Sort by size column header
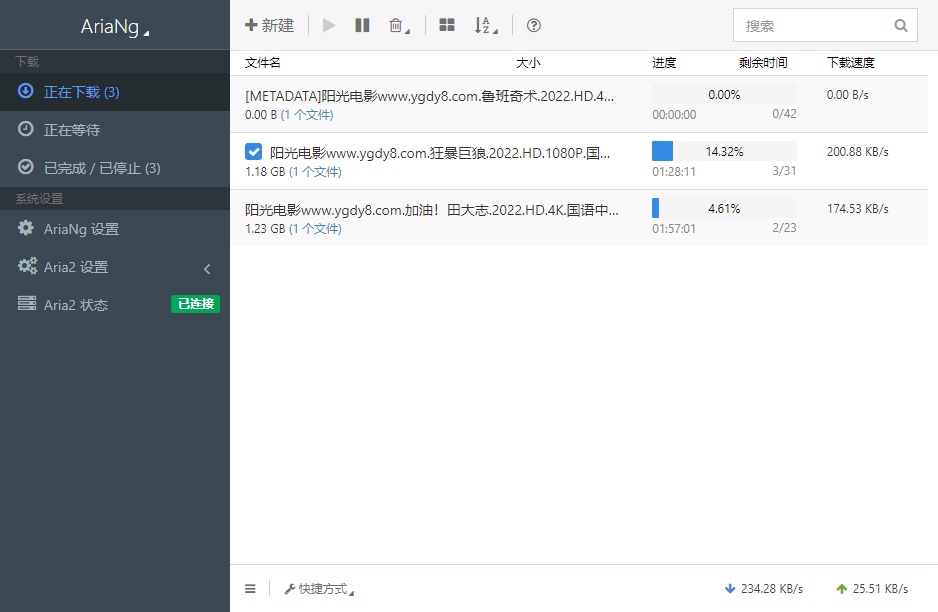Viewport: 938px width, 612px height. click(x=528, y=63)
